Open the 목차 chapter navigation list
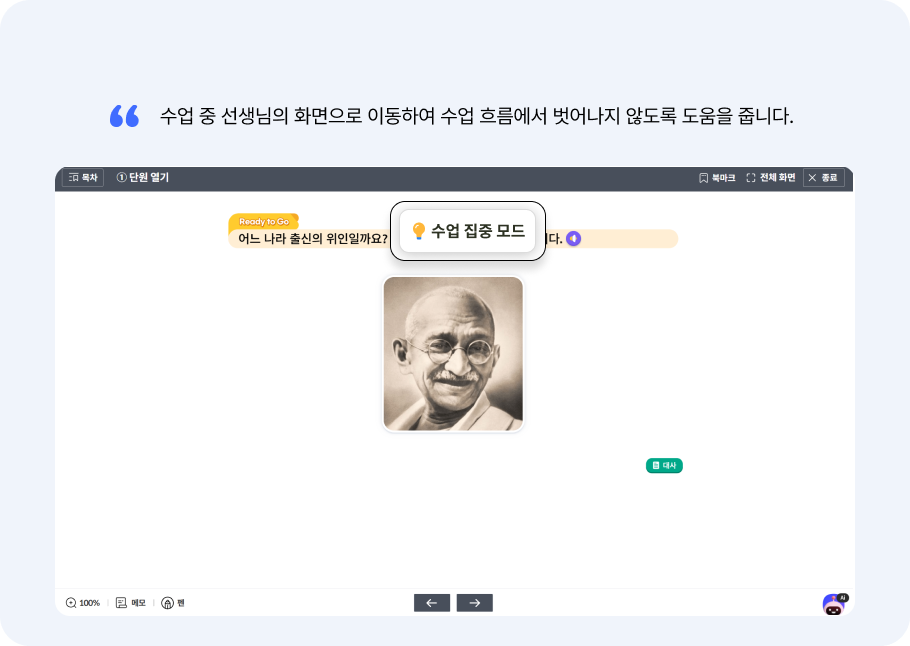Viewport: 910px width, 646px height. 81,177
